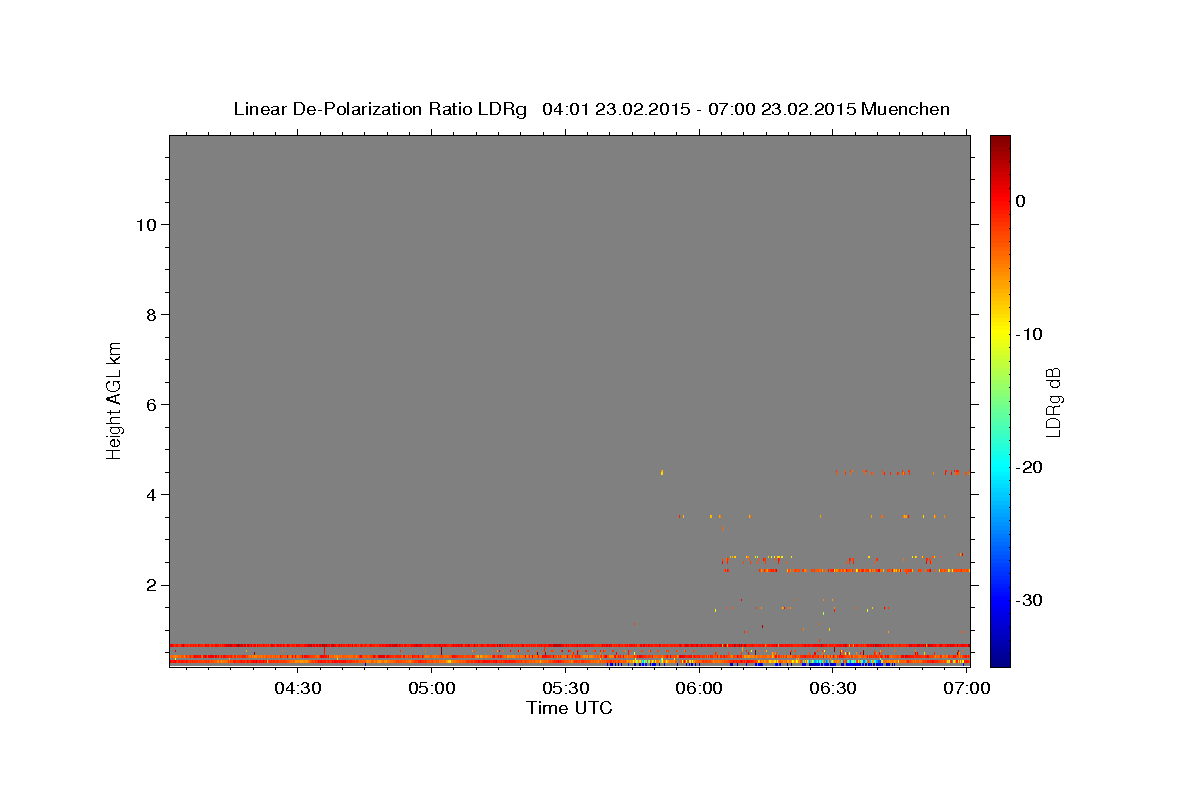The image size is (1200, 800).
Task: Click the 06:30 time tick label
Action: [832, 688]
